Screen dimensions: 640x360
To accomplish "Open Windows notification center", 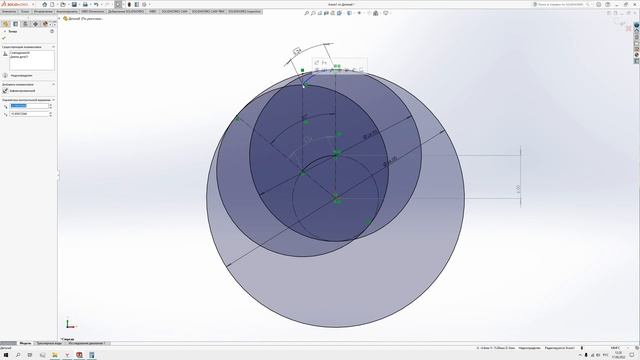I will [x=631, y=355].
